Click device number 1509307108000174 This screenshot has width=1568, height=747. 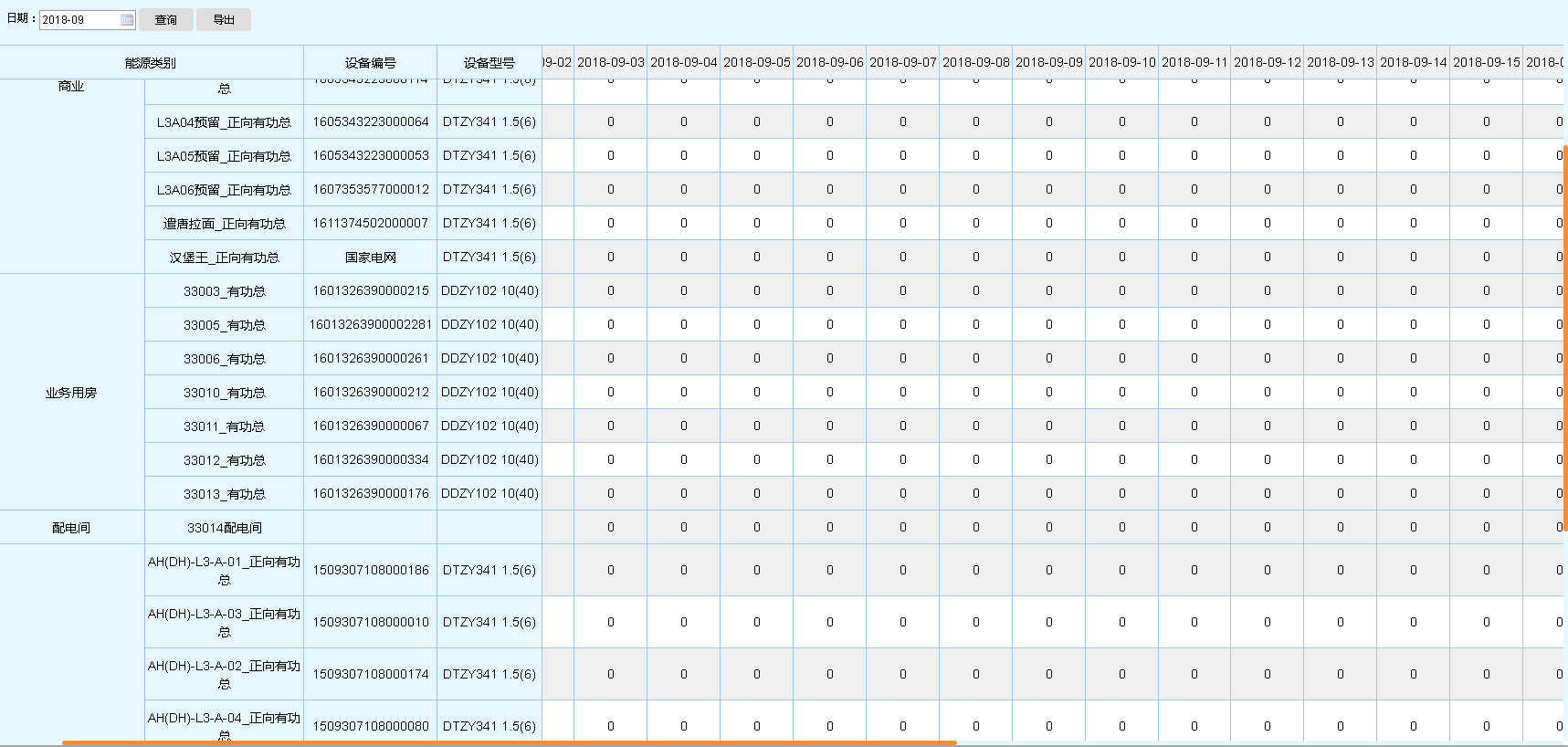(x=371, y=674)
